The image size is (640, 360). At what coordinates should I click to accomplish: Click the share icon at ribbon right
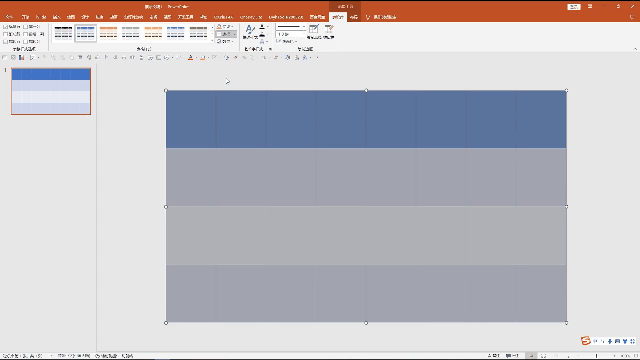point(632,17)
